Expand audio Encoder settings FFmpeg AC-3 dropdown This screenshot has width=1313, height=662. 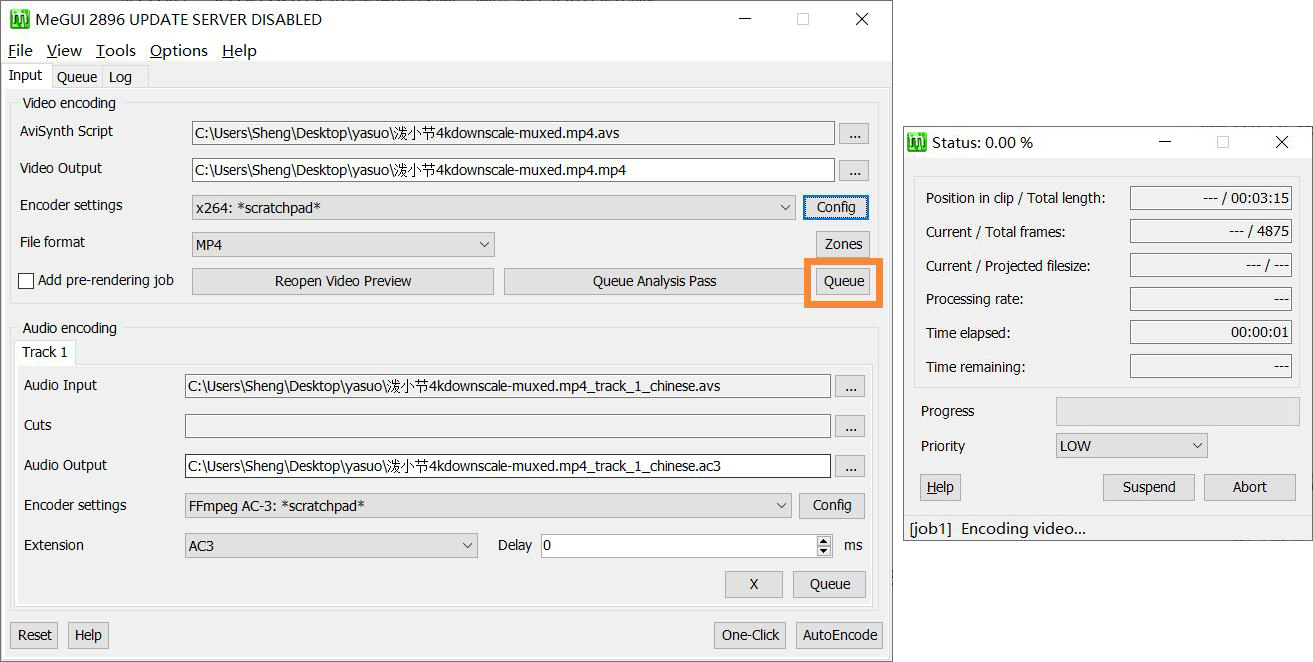[x=488, y=506]
